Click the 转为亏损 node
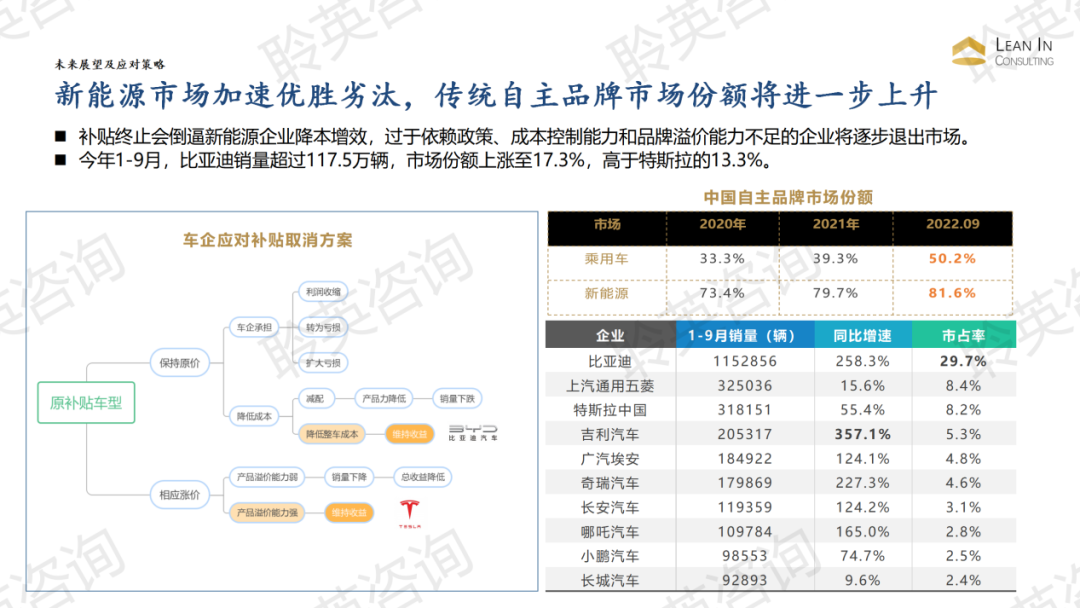Viewport: 1080px width, 608px height. [x=323, y=327]
